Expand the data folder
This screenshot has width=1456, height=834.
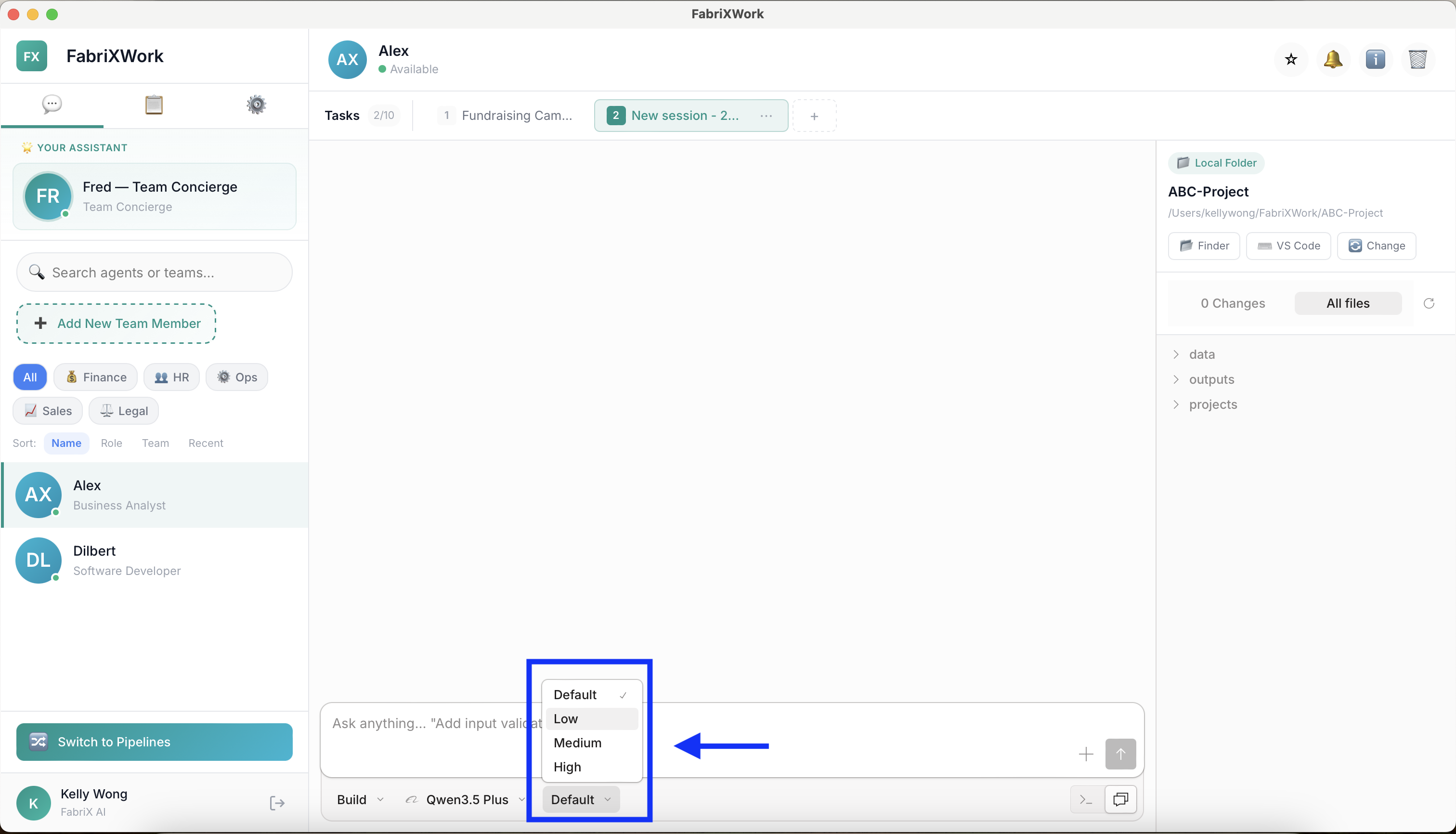point(1201,354)
